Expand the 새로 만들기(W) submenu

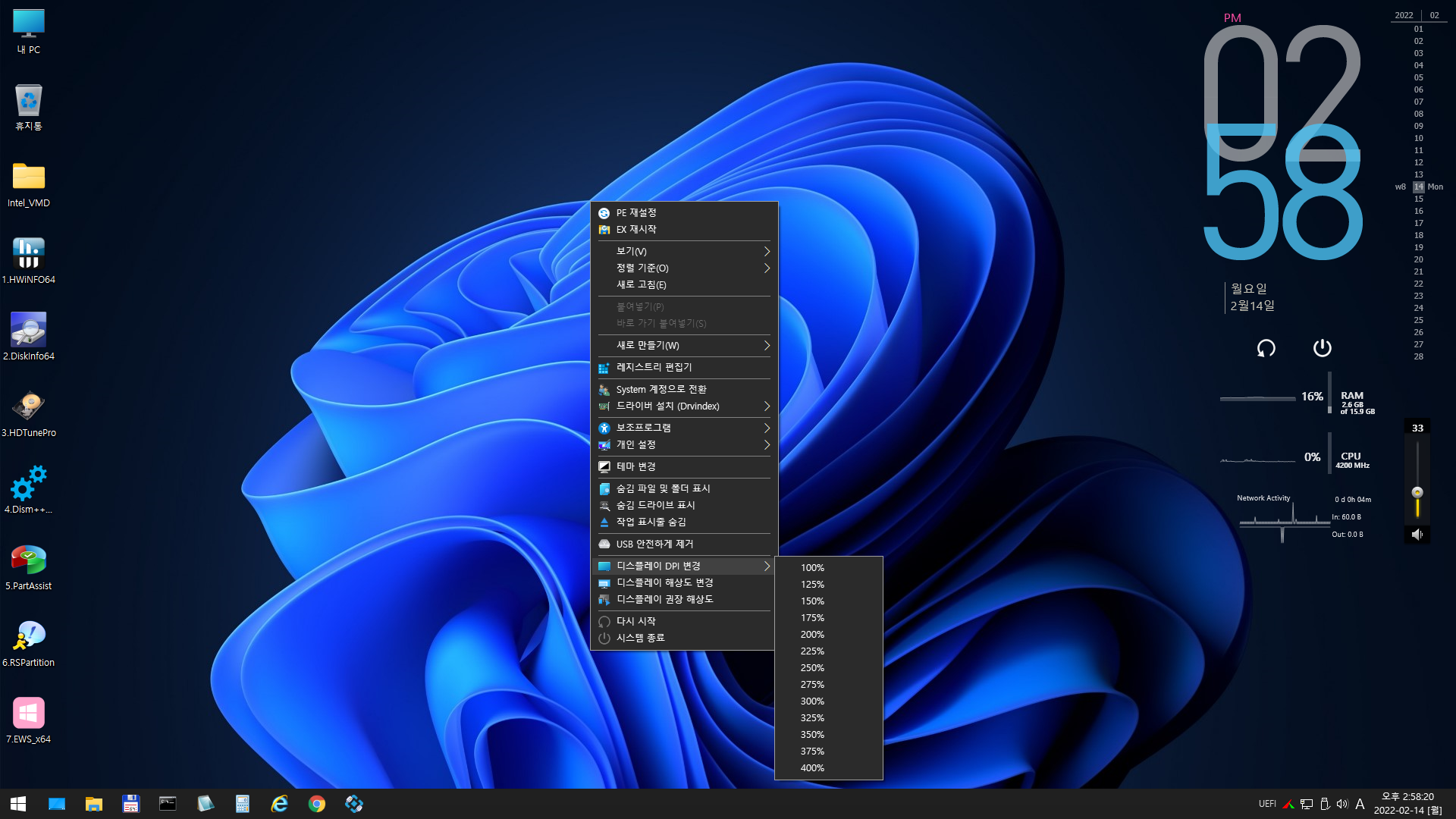[x=684, y=345]
